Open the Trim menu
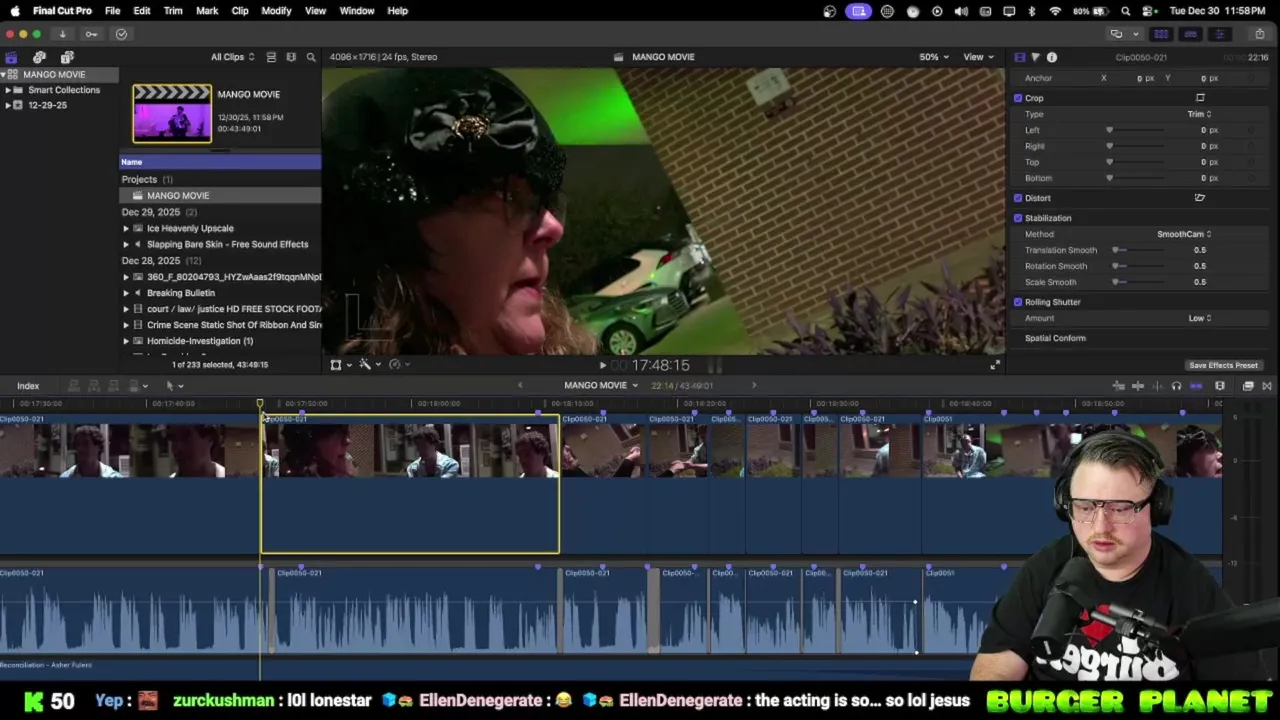 point(173,11)
